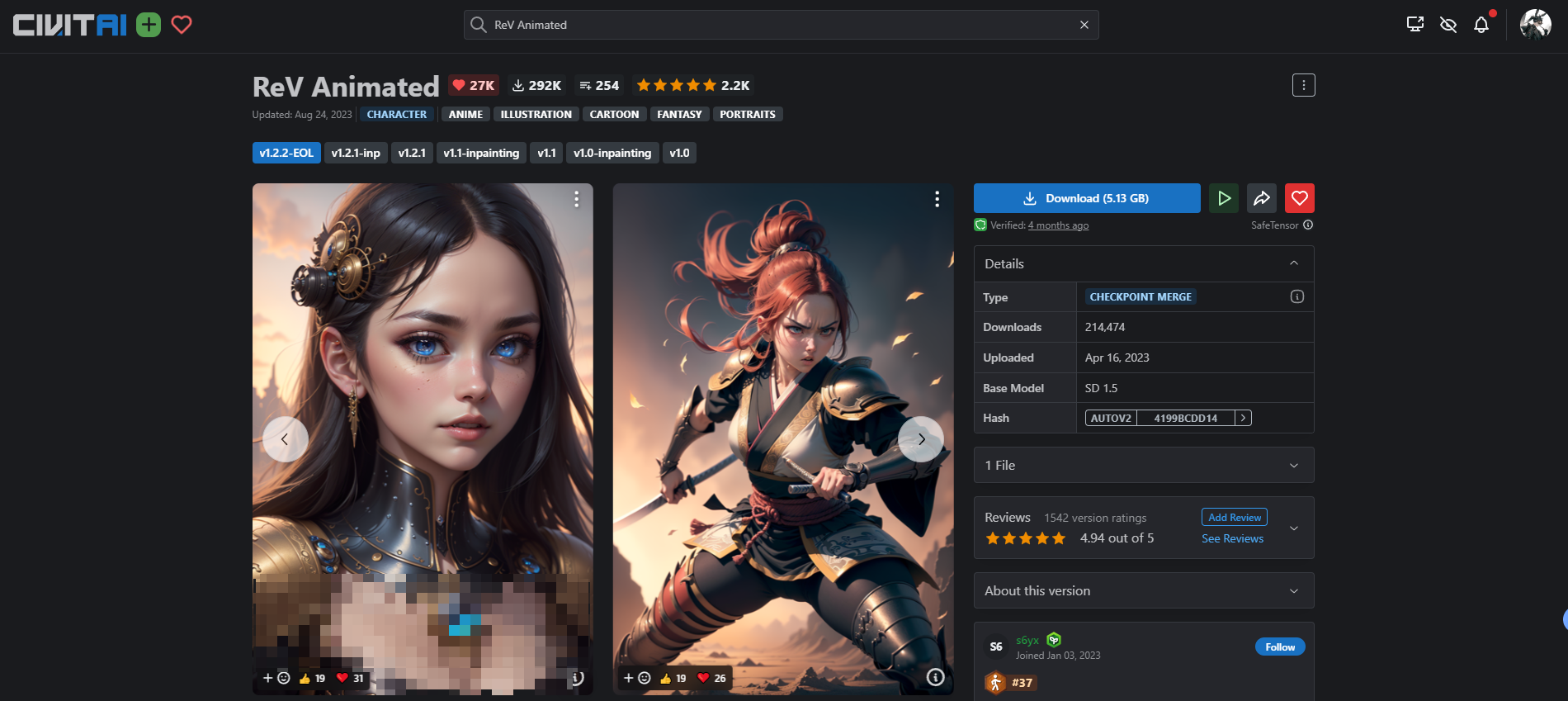Click the 254 comments badge
Viewport: 1568px width, 701px height.
599,85
